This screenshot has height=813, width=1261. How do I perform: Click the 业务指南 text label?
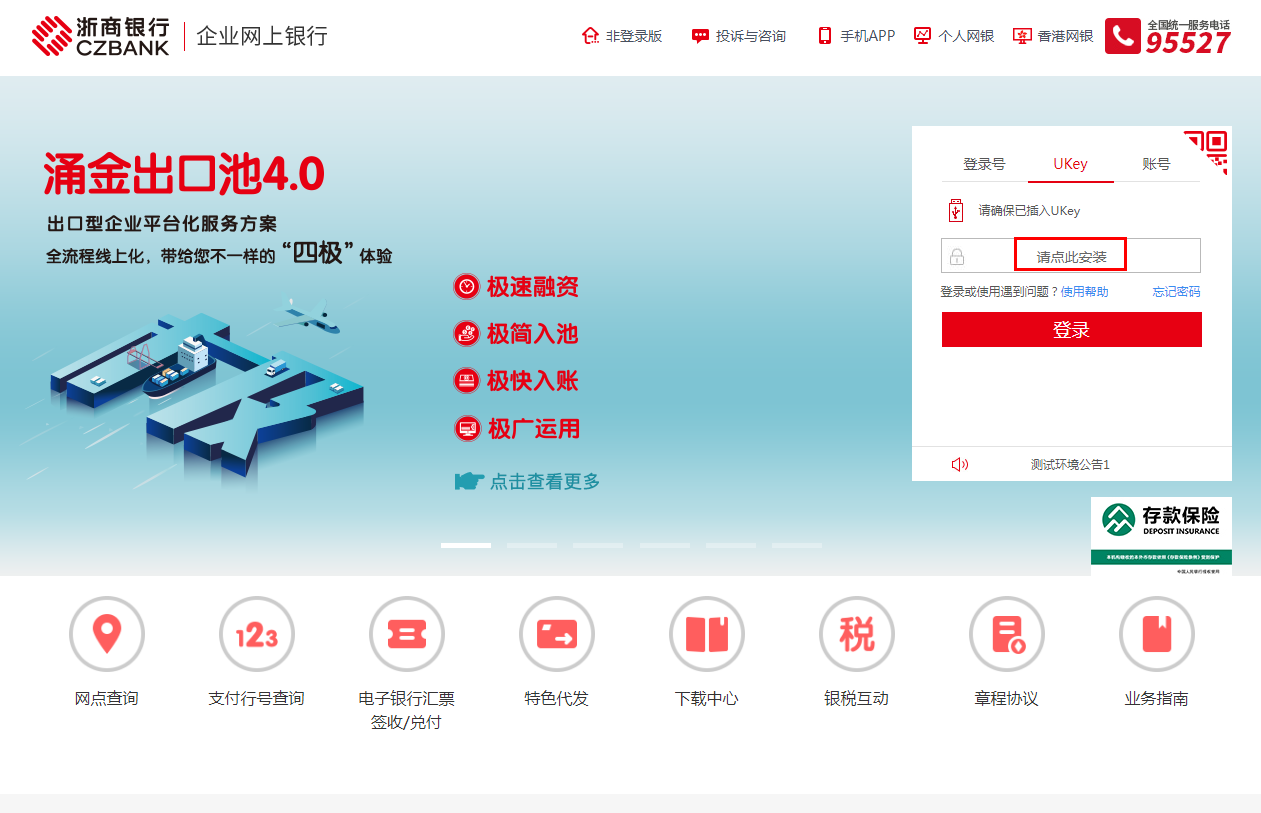[x=1157, y=698]
